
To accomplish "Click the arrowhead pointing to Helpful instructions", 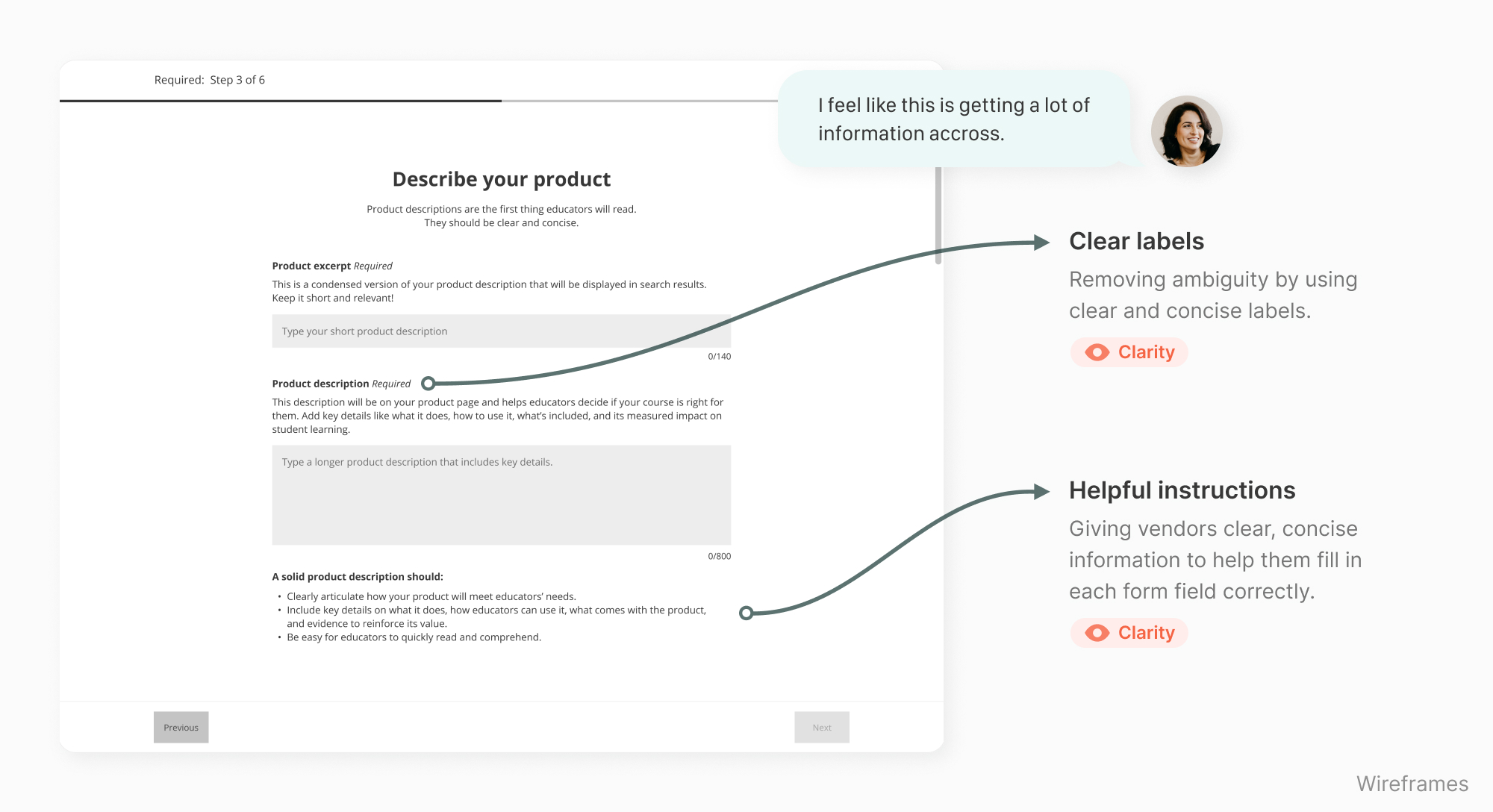I will [x=1041, y=492].
